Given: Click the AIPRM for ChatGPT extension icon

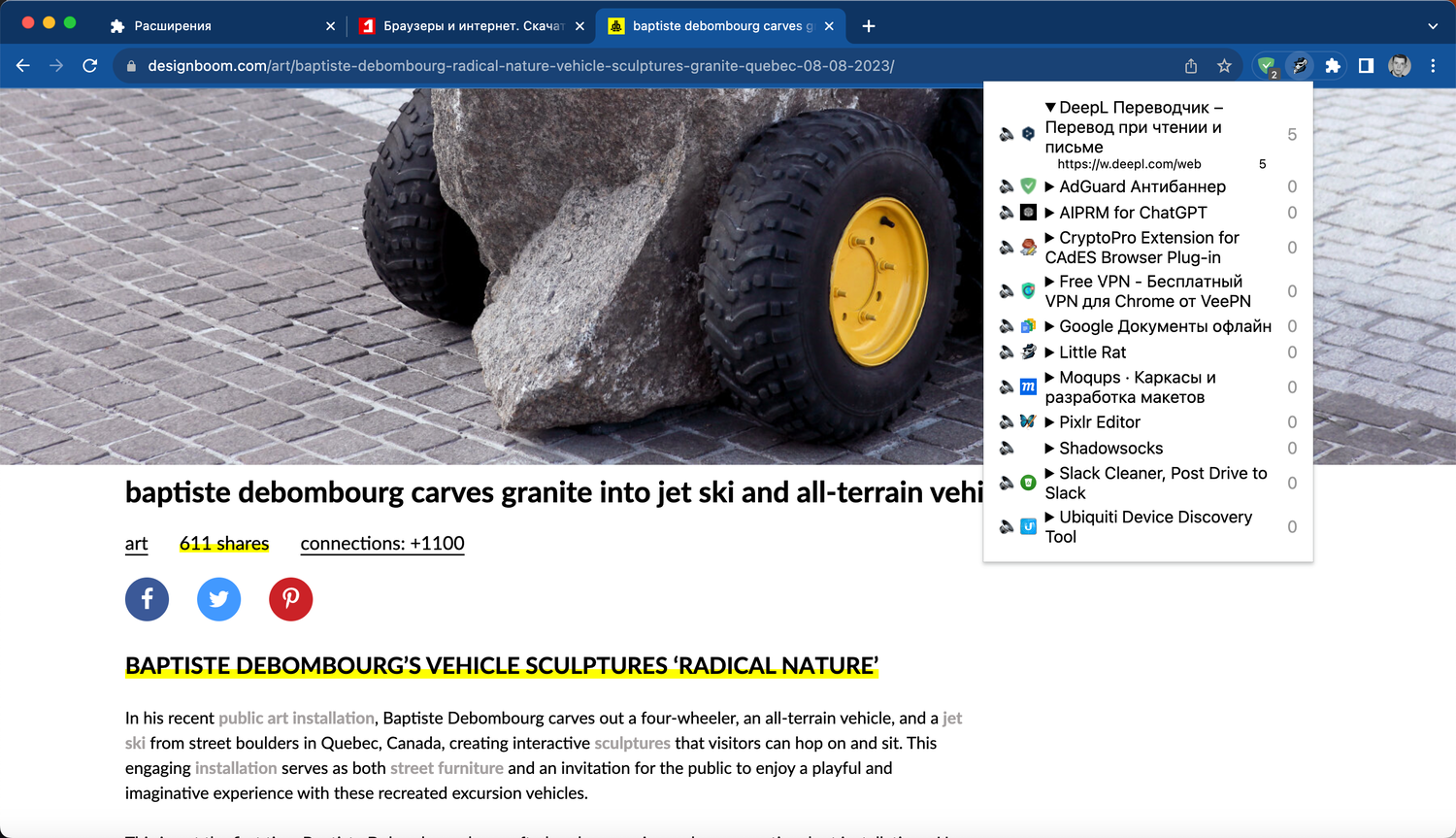Looking at the screenshot, I should click(x=1028, y=213).
